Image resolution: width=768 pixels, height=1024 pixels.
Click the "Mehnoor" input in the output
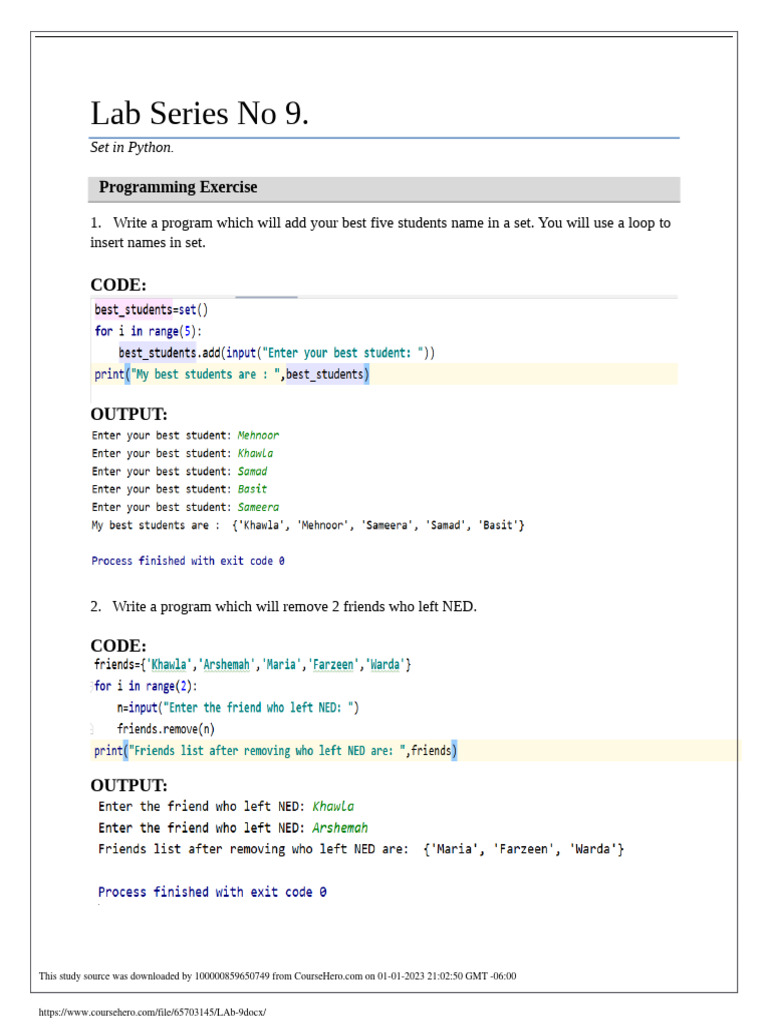click(258, 435)
